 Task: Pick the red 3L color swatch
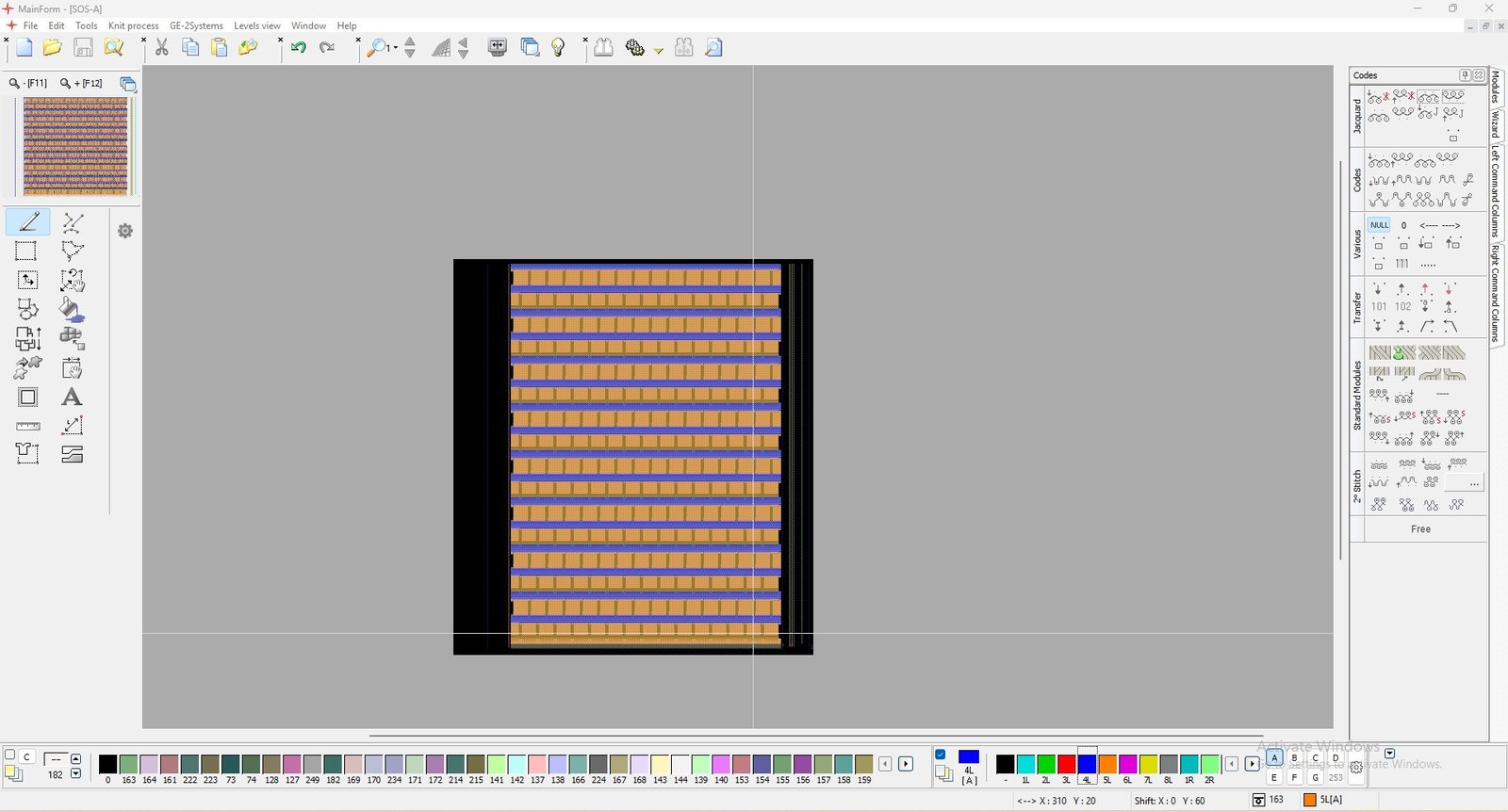[x=1067, y=764]
